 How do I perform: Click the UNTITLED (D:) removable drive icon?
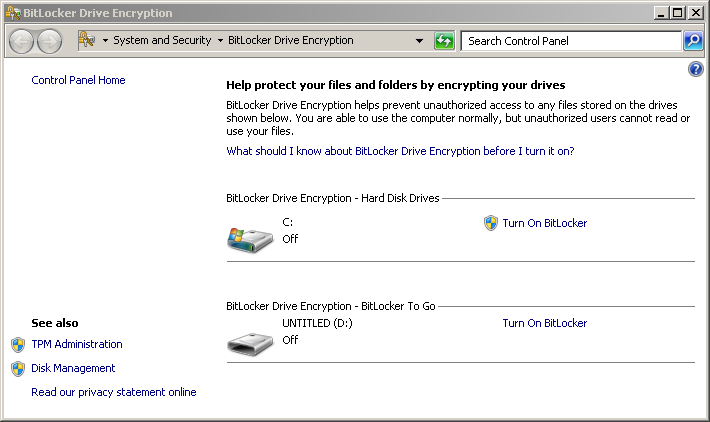tap(250, 344)
